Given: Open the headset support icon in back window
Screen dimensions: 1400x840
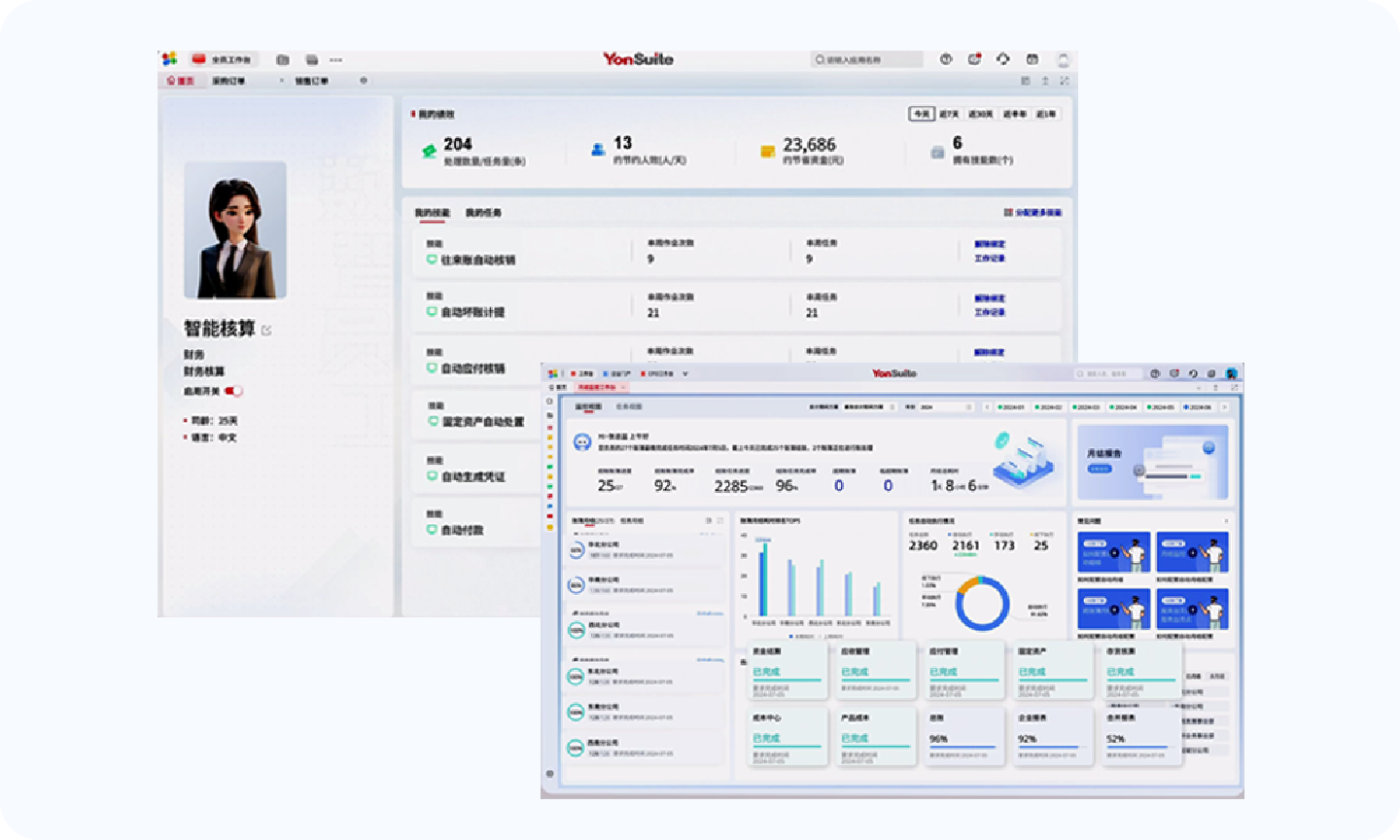Looking at the screenshot, I should click(1003, 59).
